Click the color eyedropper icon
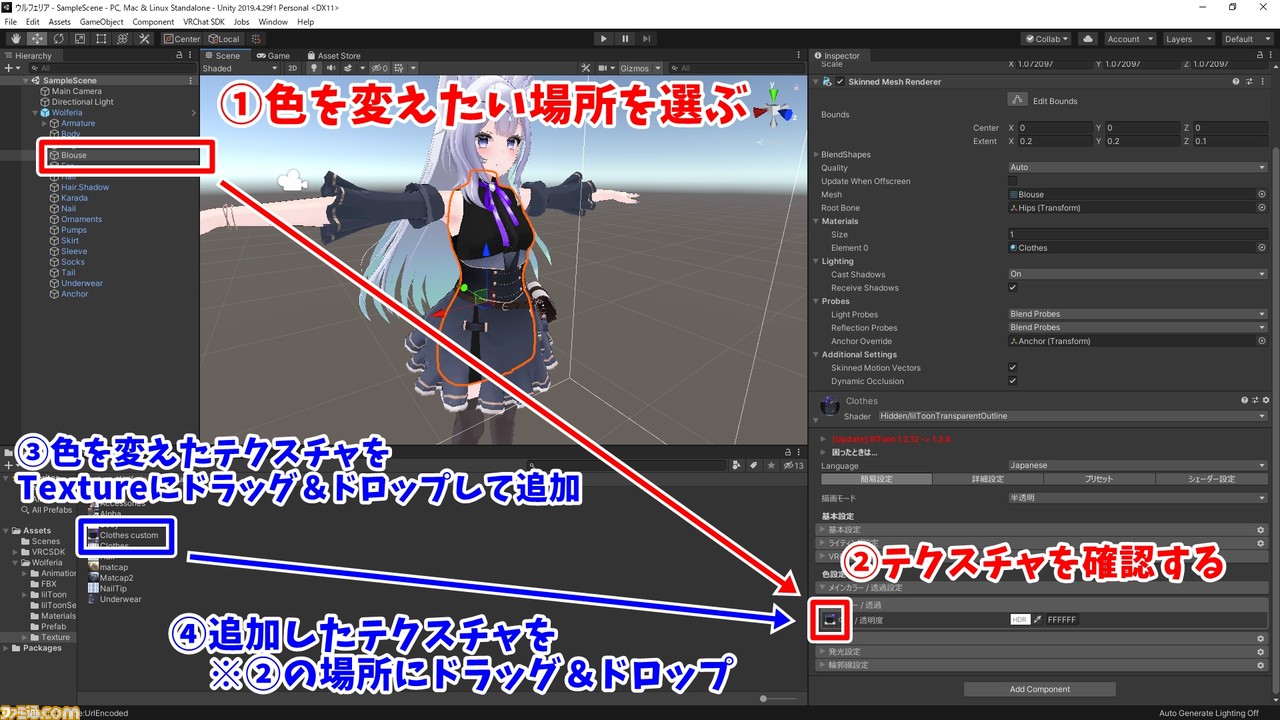 point(1038,620)
